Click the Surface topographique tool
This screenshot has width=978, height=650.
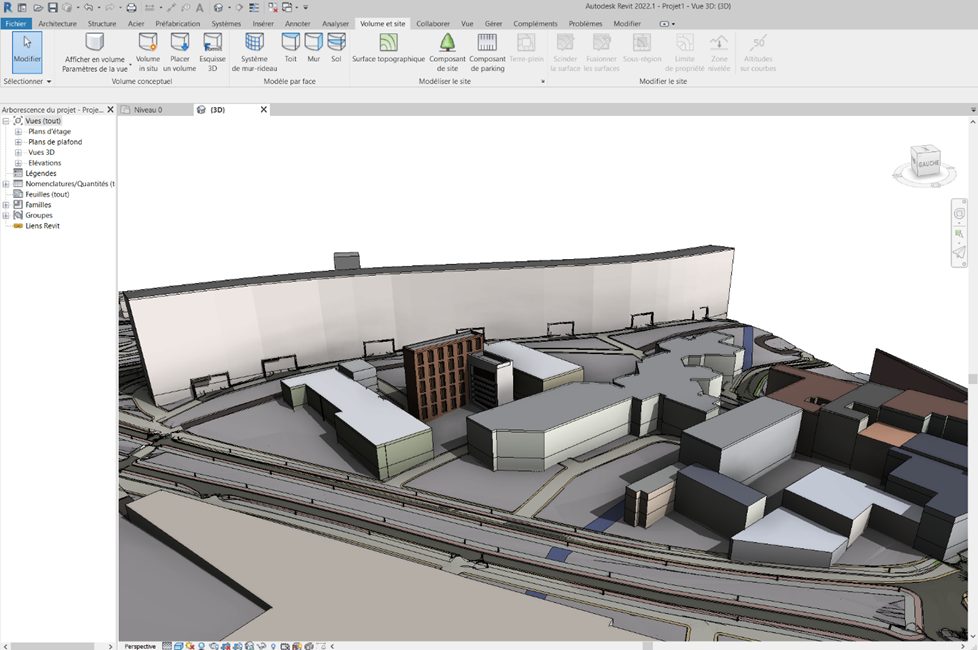tap(388, 49)
